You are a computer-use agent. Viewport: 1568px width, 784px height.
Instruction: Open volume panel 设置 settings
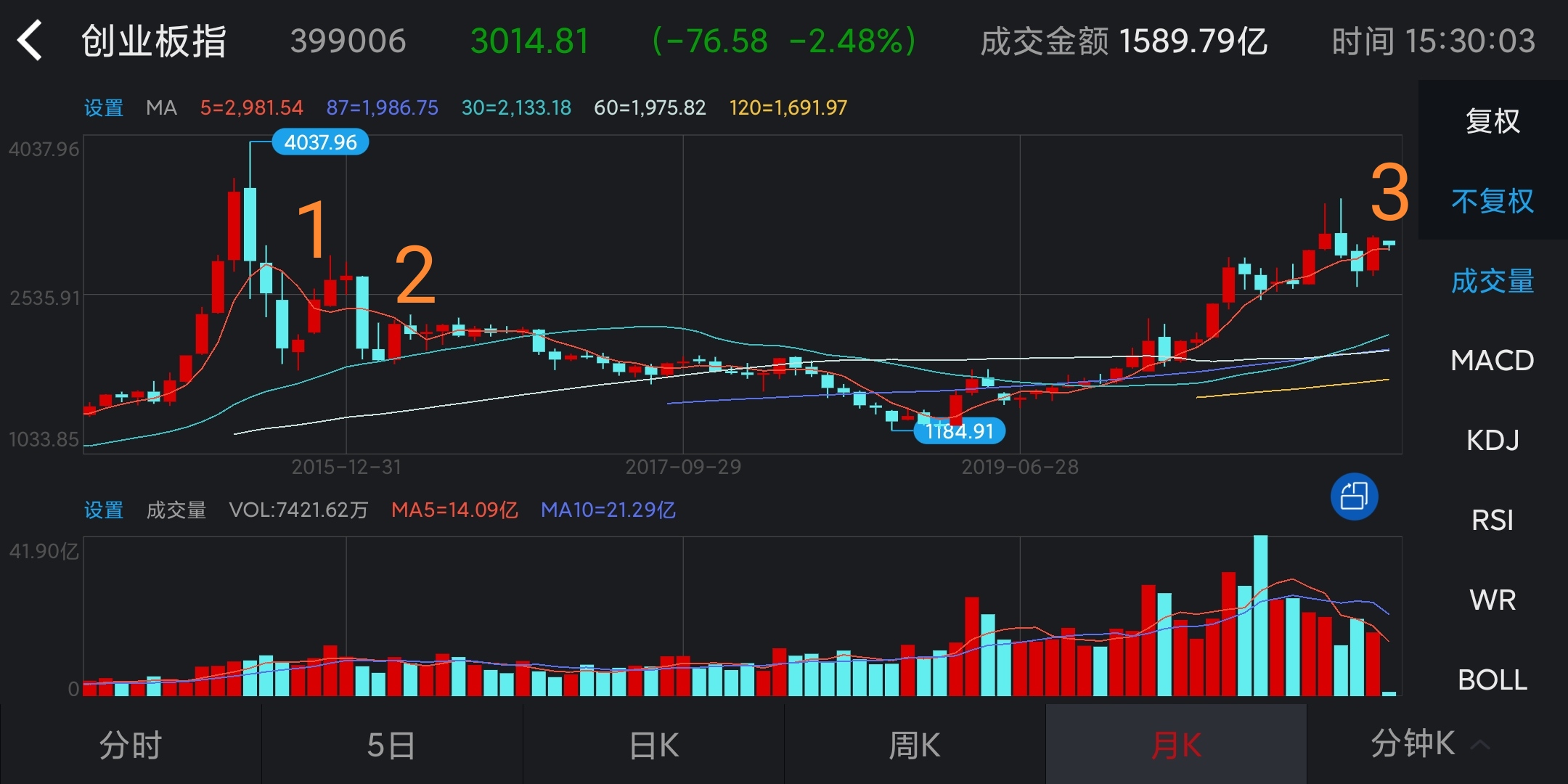(104, 510)
